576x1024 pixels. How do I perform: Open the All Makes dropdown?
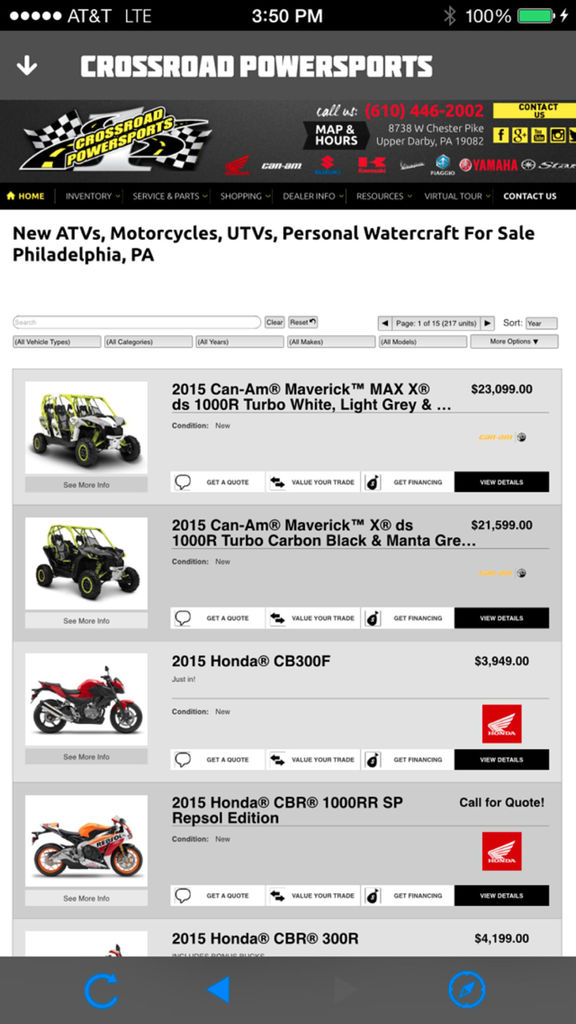click(331, 342)
